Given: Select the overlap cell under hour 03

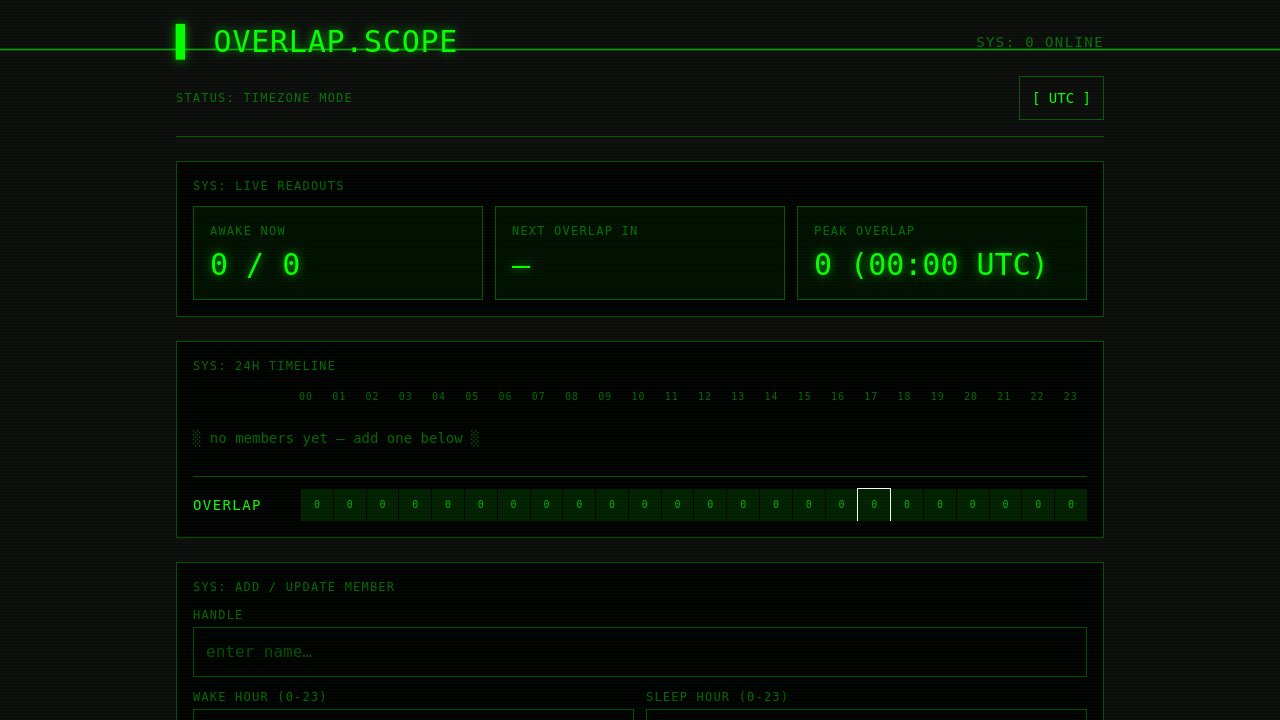Looking at the screenshot, I should pos(415,505).
